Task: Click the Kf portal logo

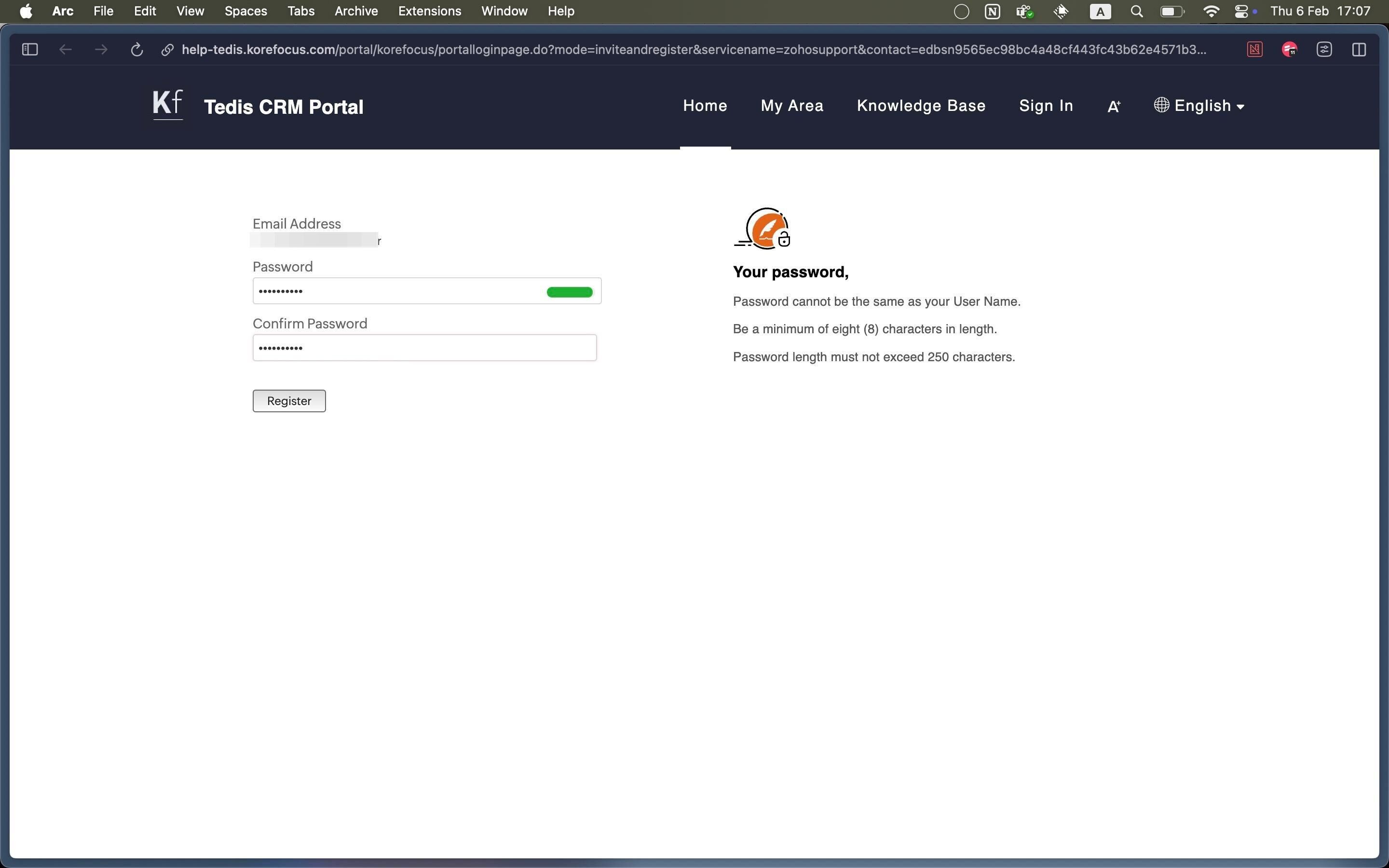Action: pos(168,105)
